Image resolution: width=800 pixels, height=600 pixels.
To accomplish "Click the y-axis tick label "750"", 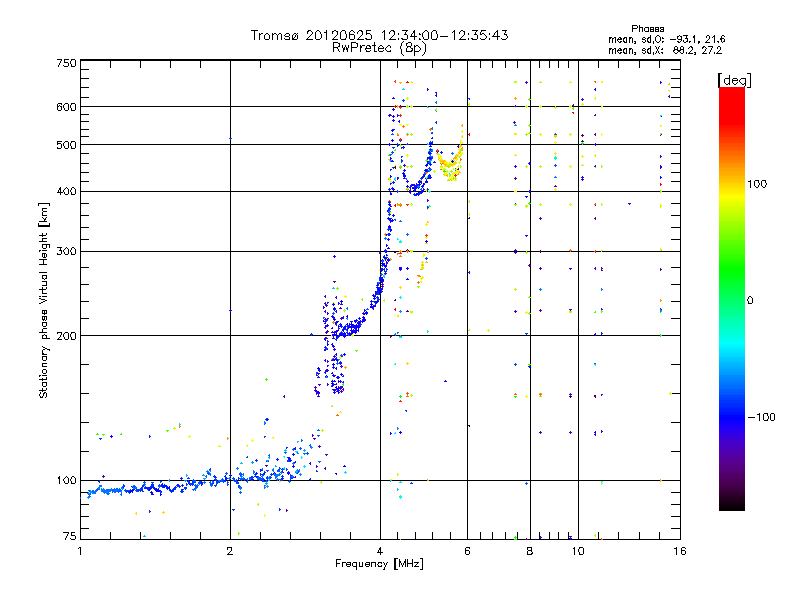I will point(66,63).
